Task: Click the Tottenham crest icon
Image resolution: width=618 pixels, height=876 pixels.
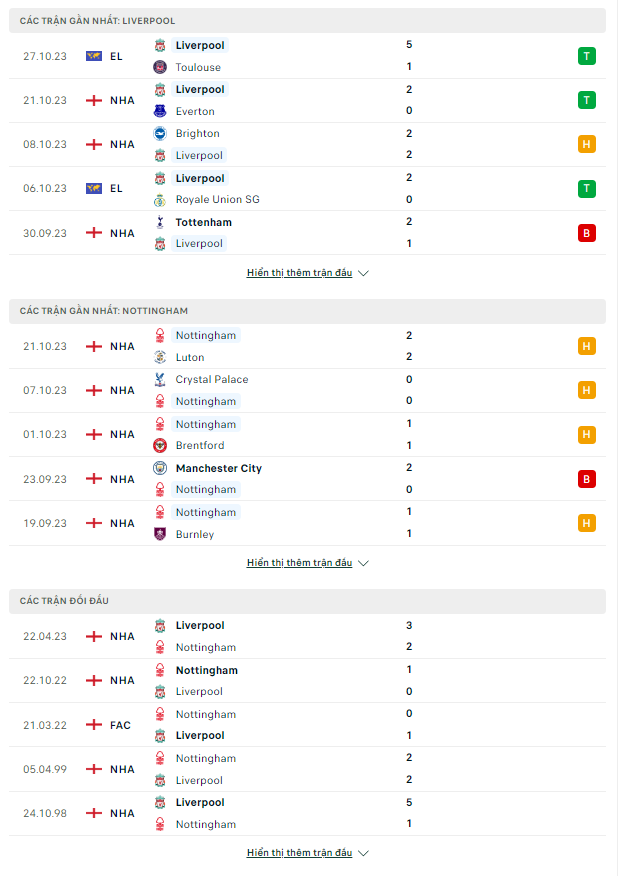Action: (x=160, y=222)
